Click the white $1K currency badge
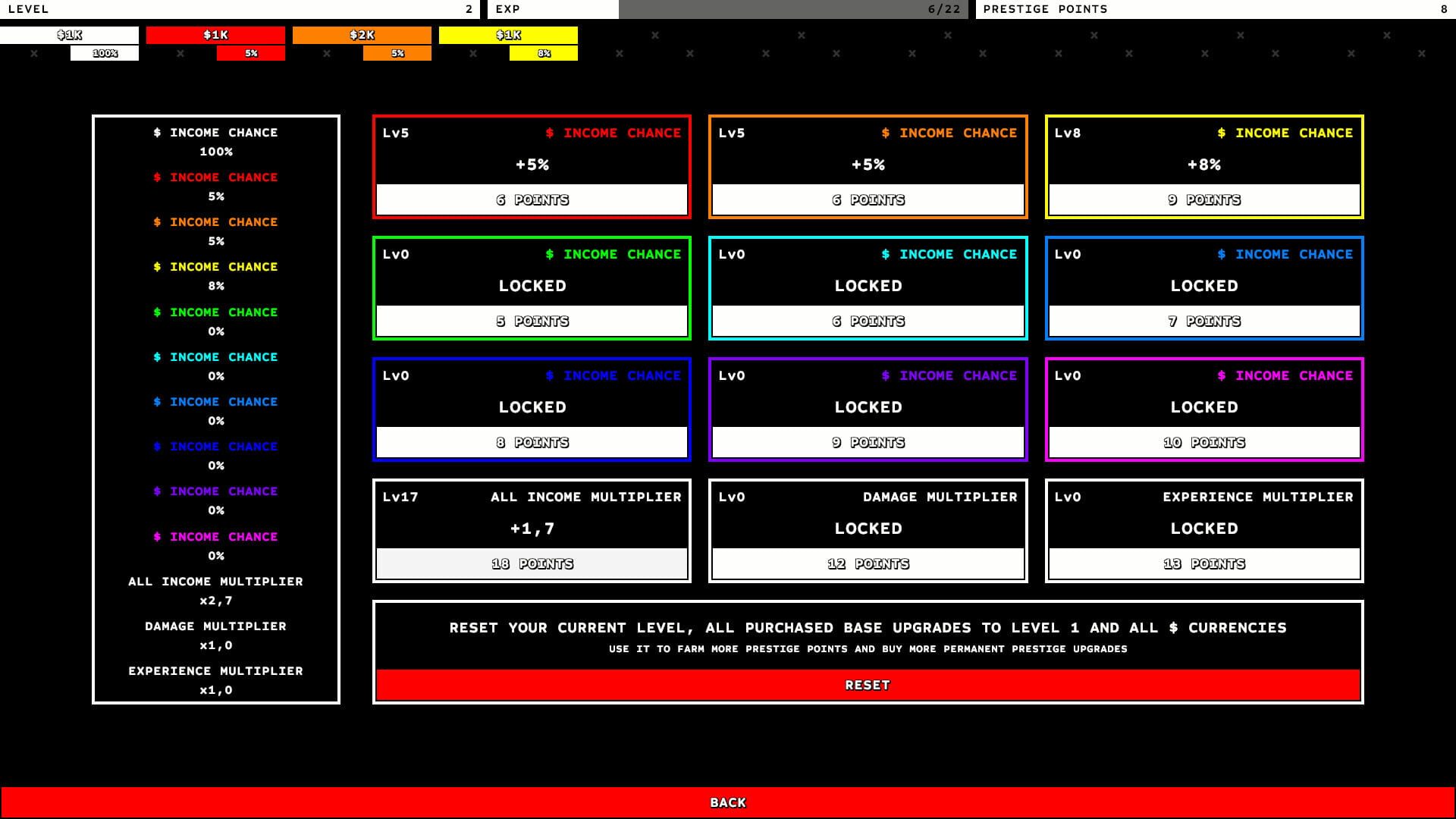This screenshot has width=1456, height=819. click(69, 35)
